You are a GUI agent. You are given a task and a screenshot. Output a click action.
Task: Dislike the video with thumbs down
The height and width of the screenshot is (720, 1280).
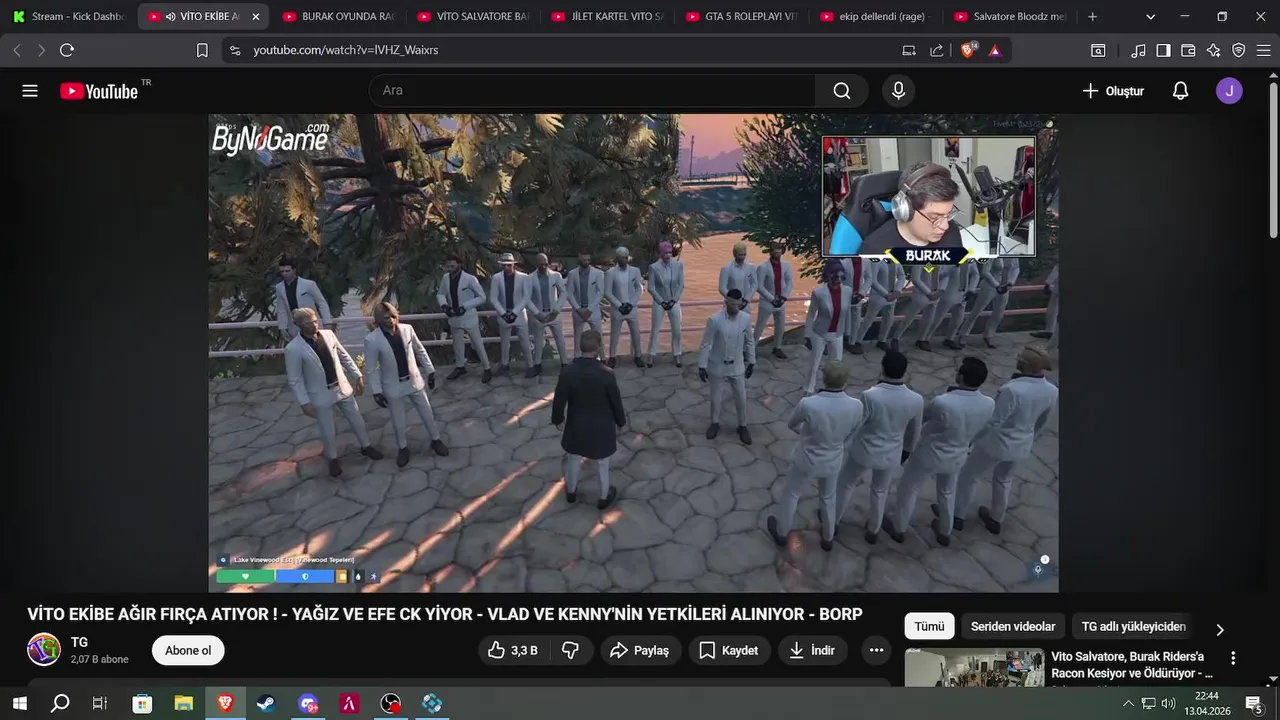(x=570, y=650)
